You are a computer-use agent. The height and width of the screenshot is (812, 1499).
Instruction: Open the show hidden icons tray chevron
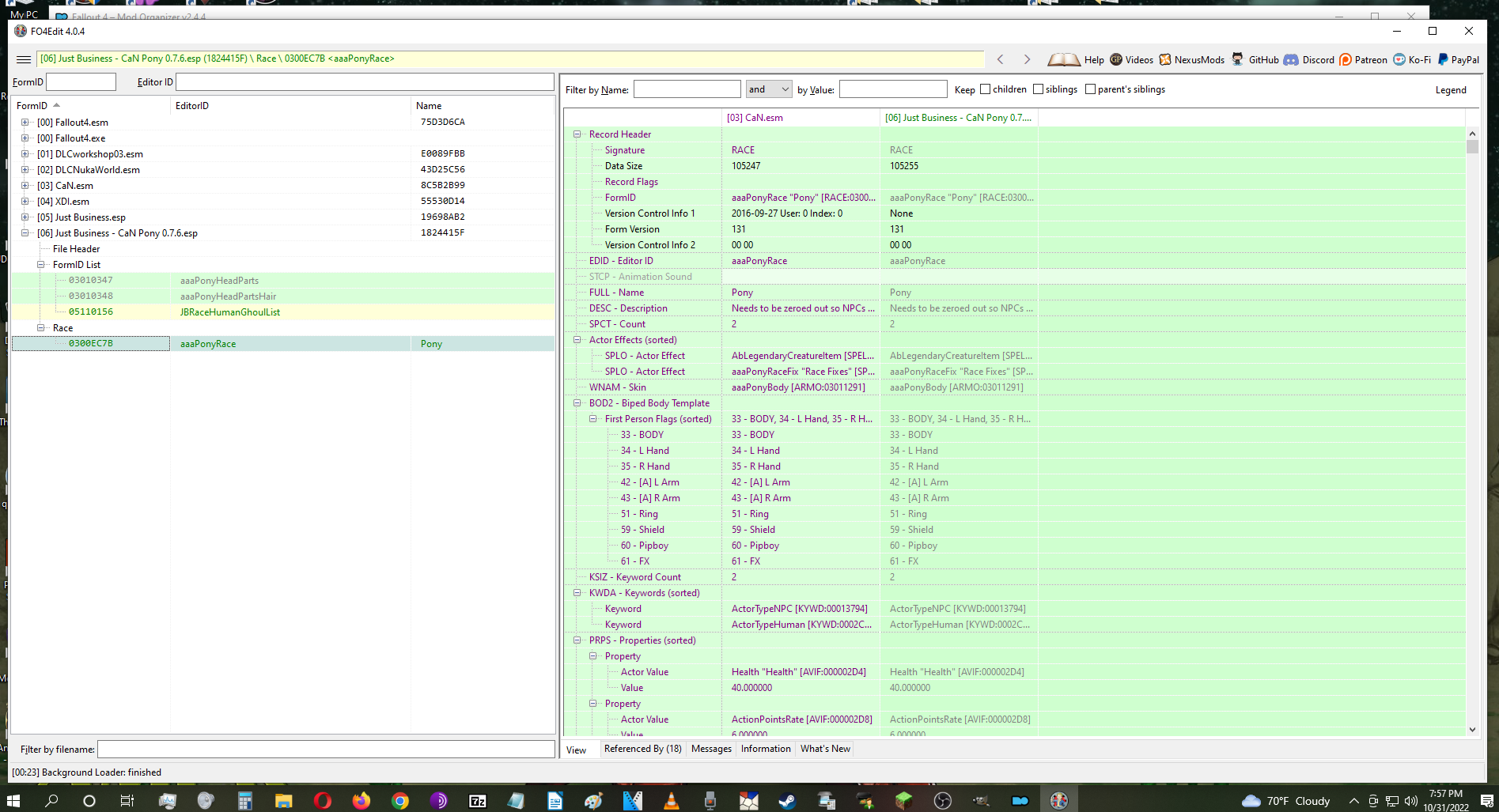click(x=1354, y=801)
